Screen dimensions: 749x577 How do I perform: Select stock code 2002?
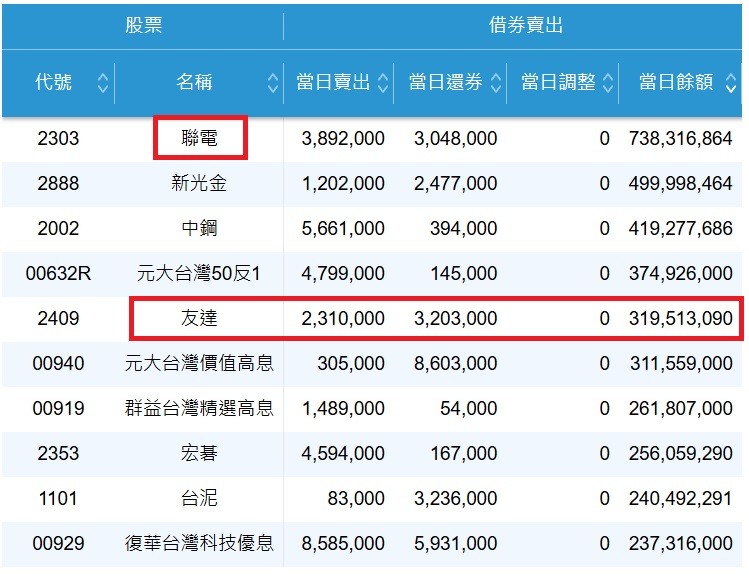click(x=58, y=228)
